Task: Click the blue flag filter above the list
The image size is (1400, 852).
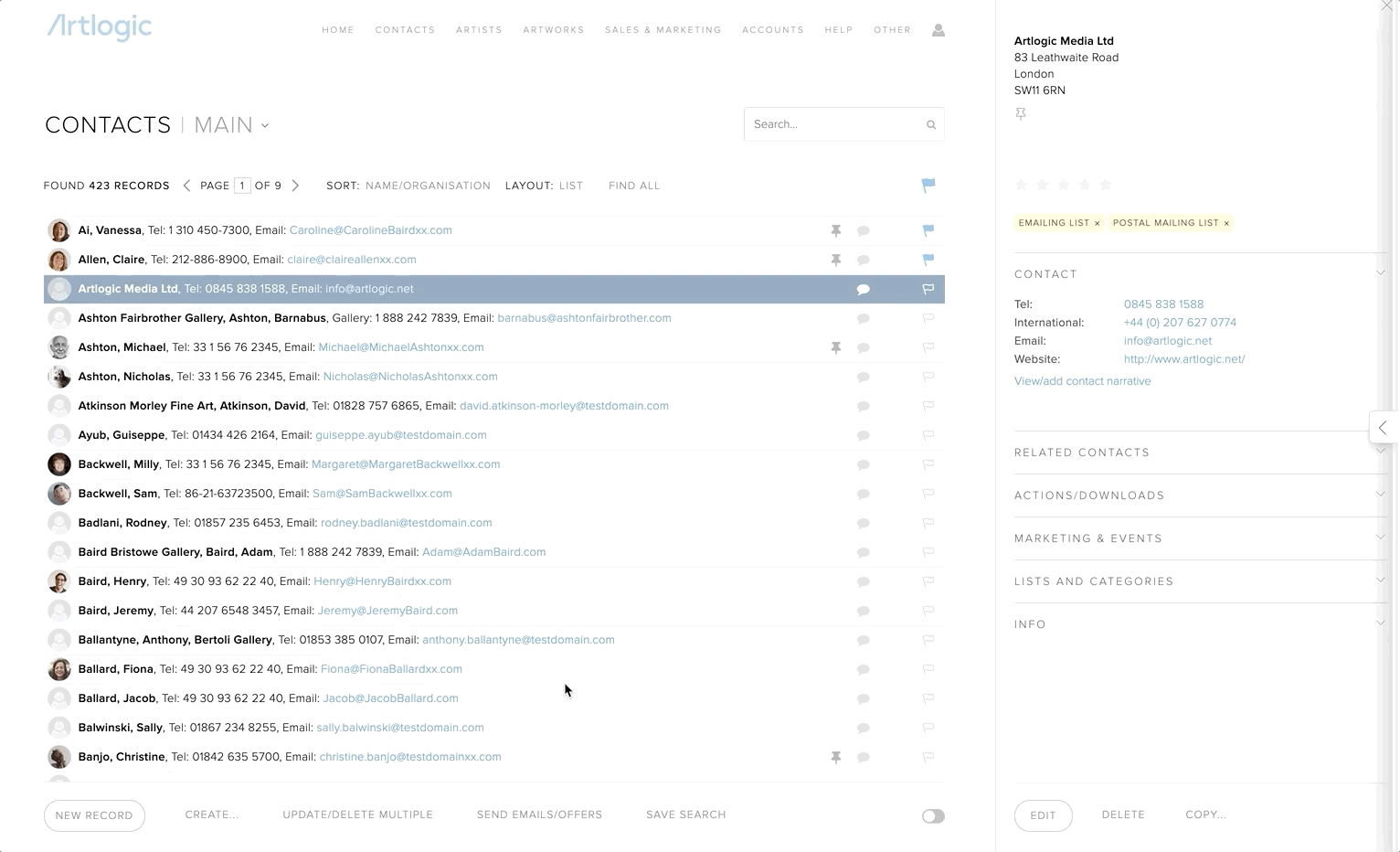Action: (x=928, y=185)
